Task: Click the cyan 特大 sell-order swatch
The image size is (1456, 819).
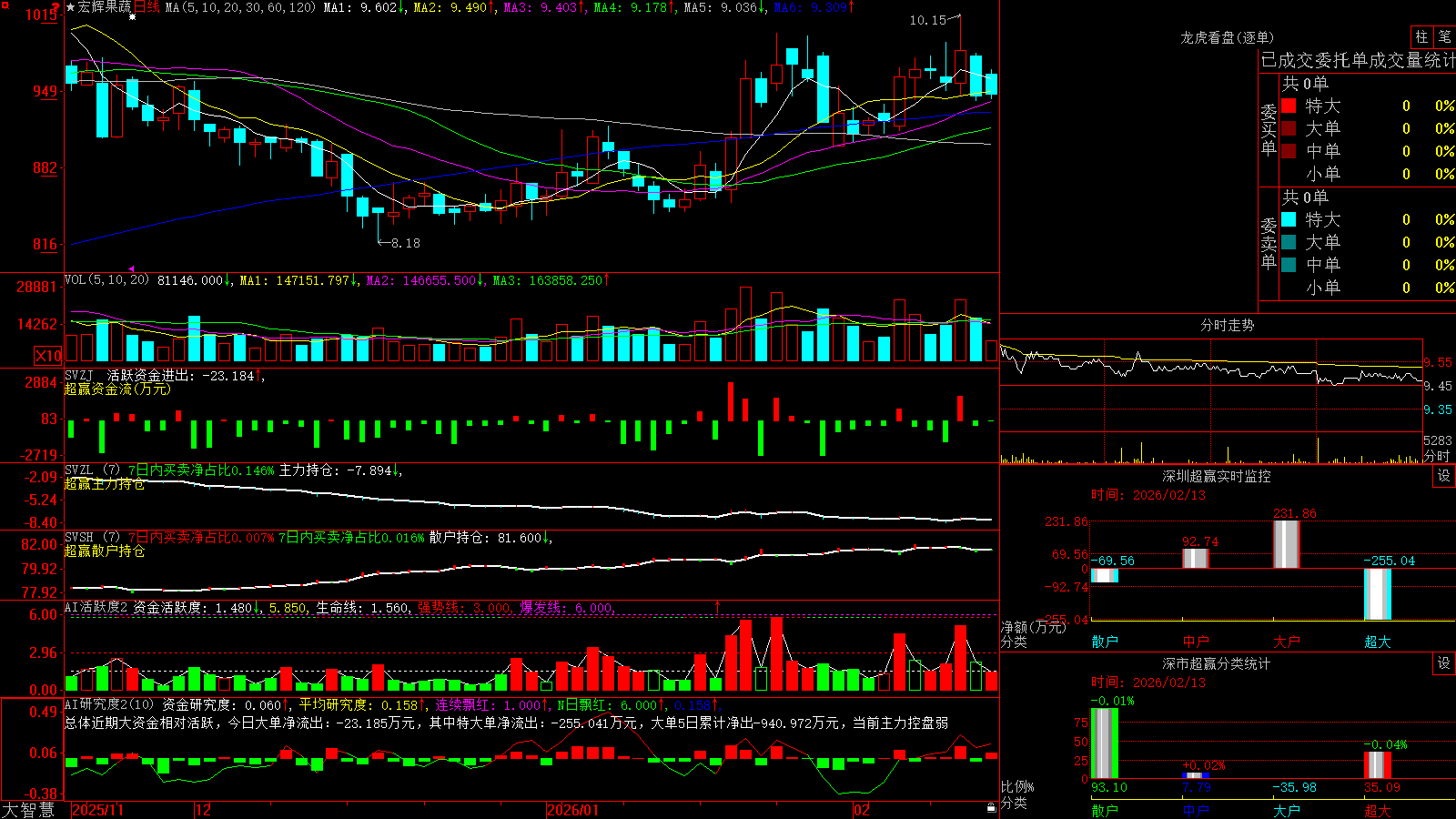Action: point(1289,219)
